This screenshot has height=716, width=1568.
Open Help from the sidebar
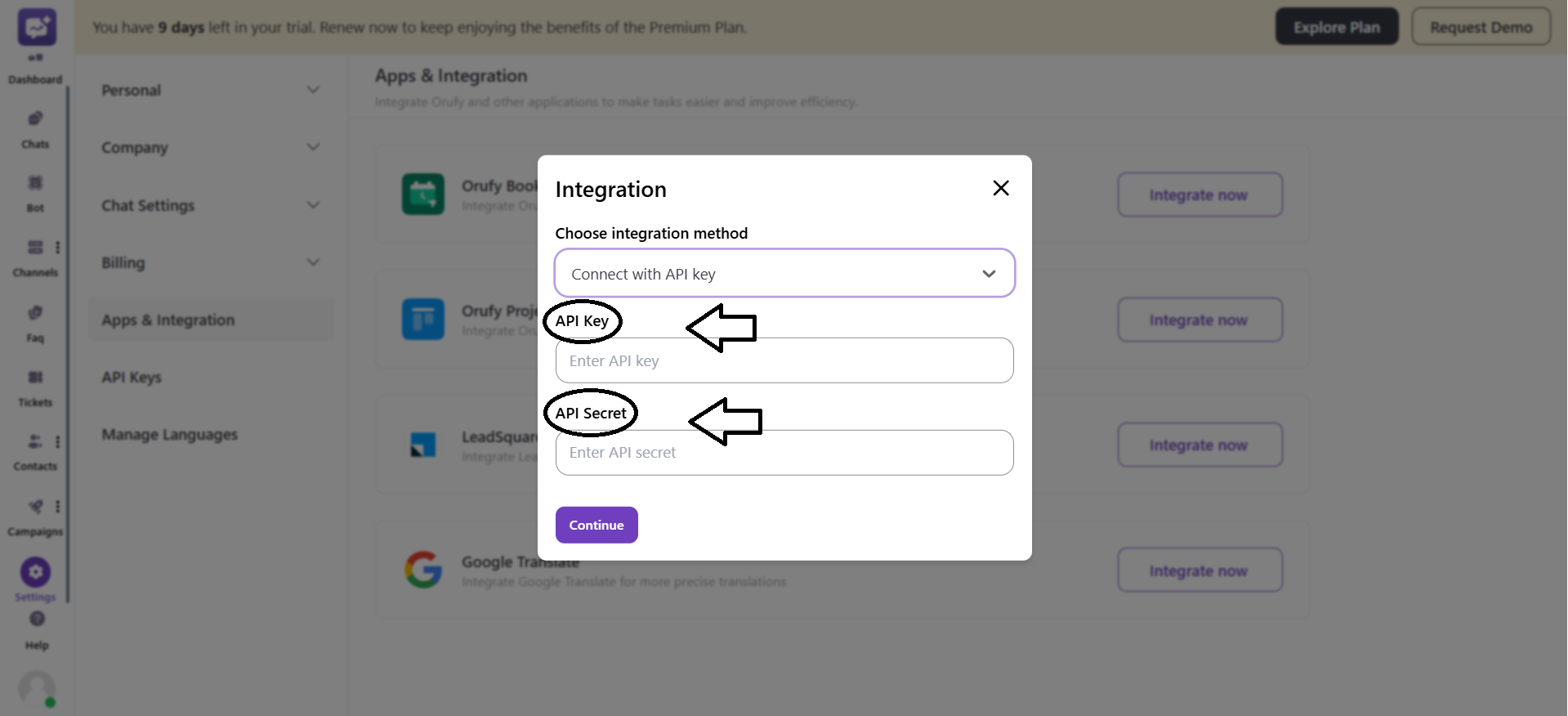tap(37, 626)
